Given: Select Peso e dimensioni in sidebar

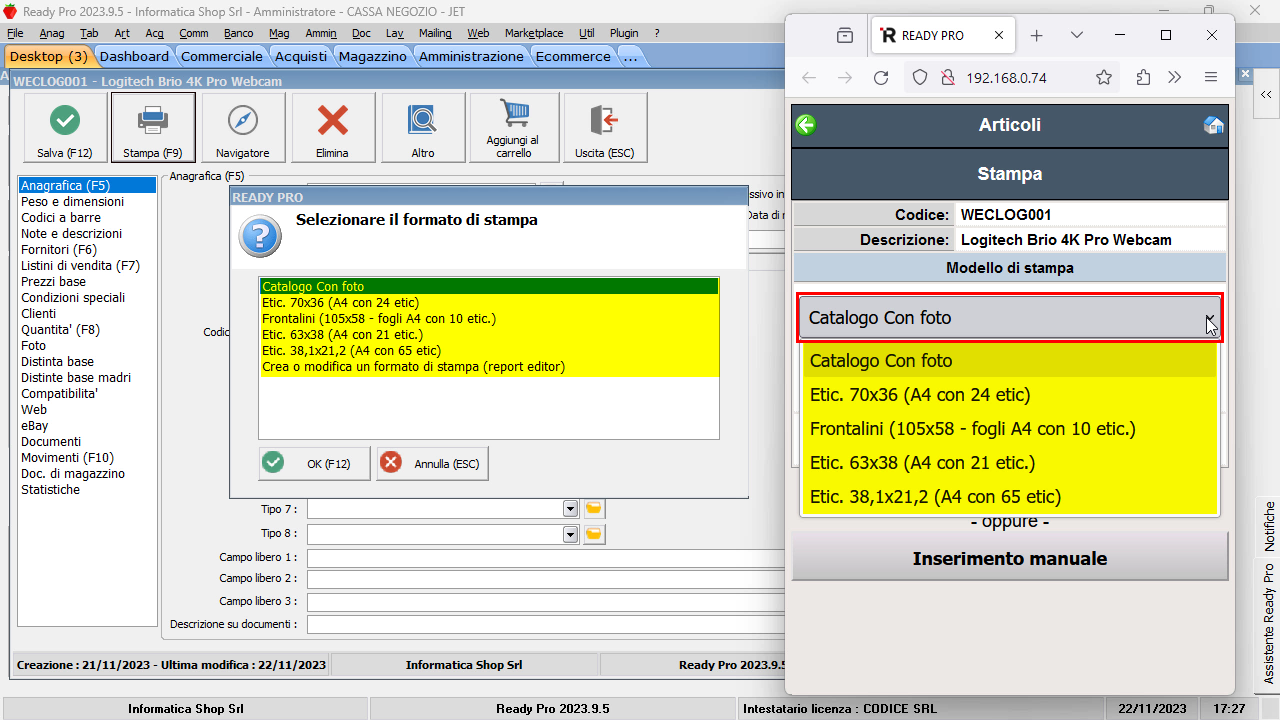Looking at the screenshot, I should (73, 202).
